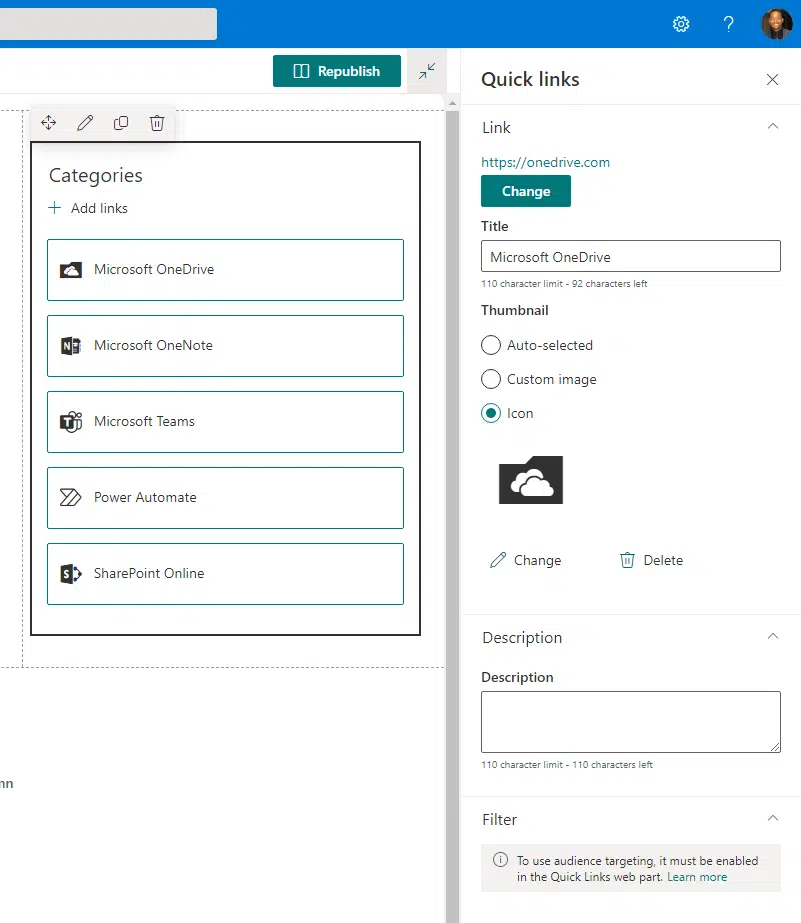Click the Republish button
This screenshot has height=923, width=801.
tap(337, 71)
